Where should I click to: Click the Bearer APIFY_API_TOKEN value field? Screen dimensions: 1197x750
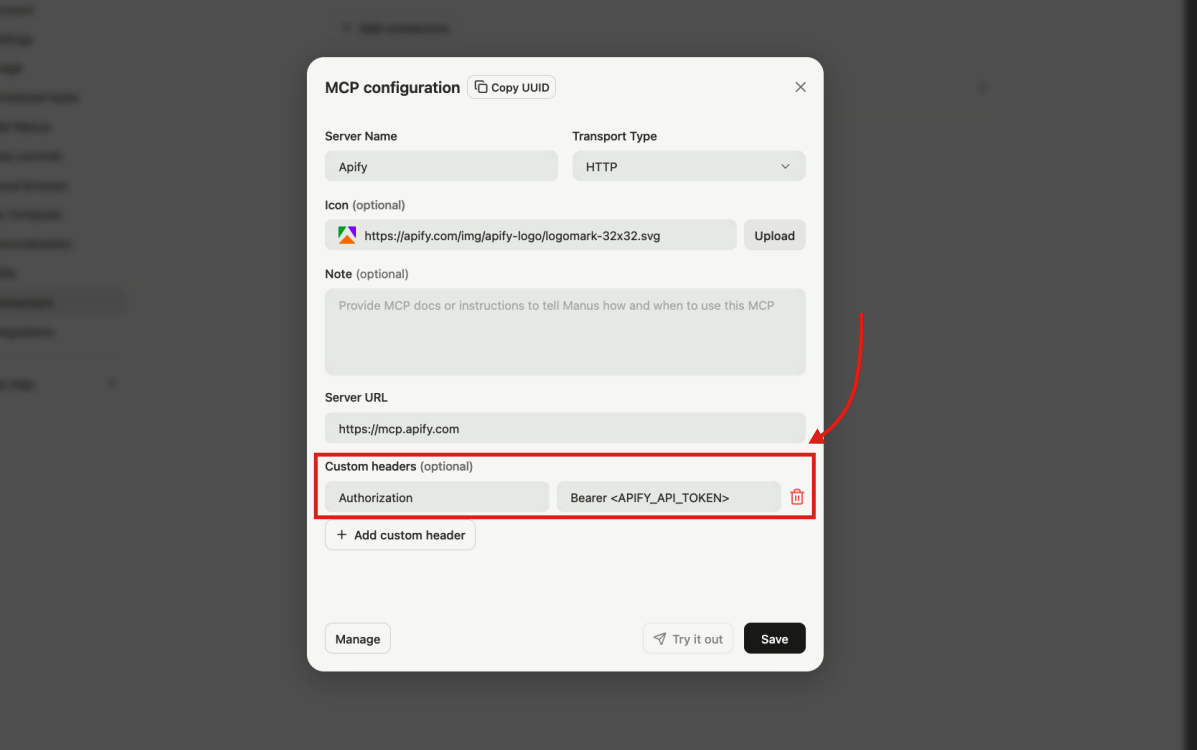(x=668, y=496)
